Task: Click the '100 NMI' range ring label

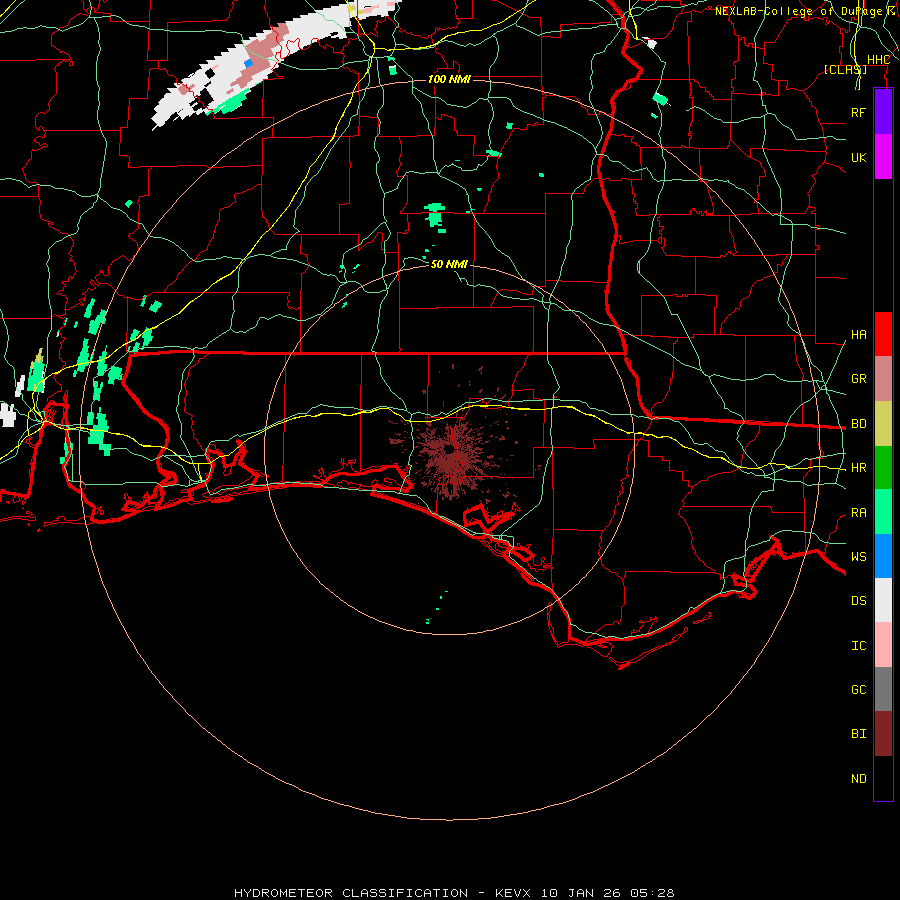Action: tap(449, 79)
